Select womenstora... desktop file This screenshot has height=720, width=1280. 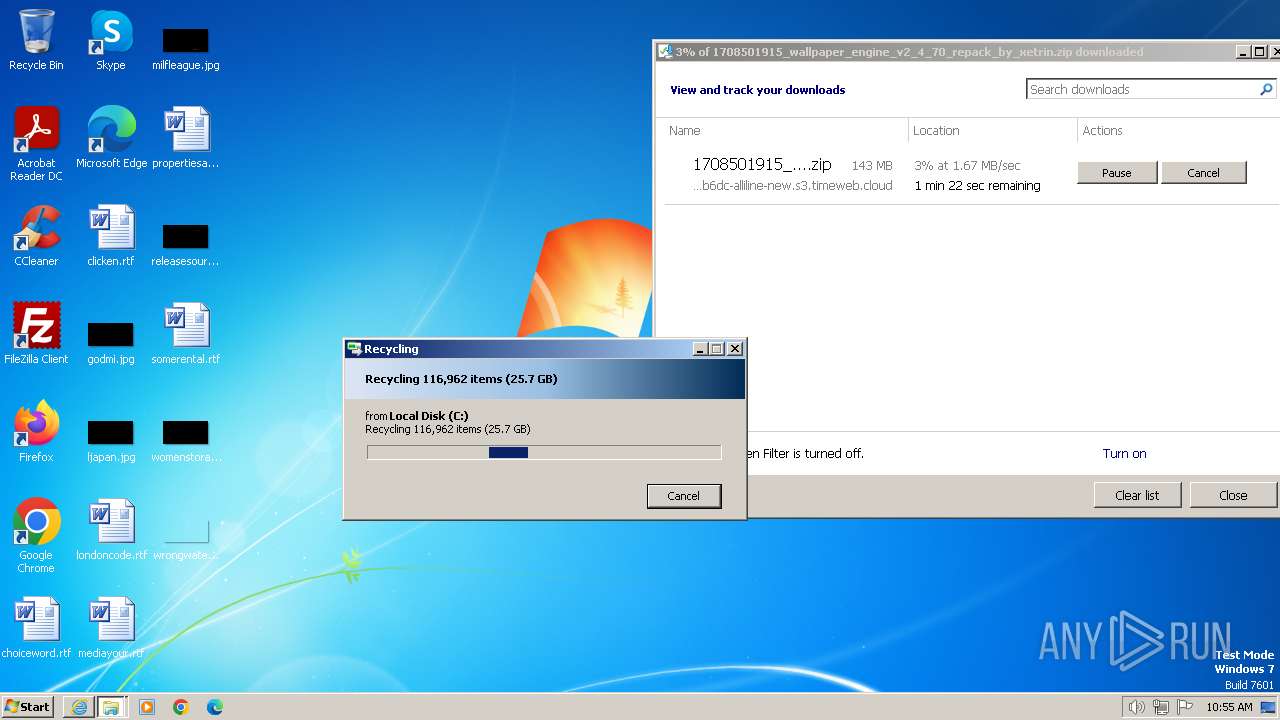coord(186,441)
